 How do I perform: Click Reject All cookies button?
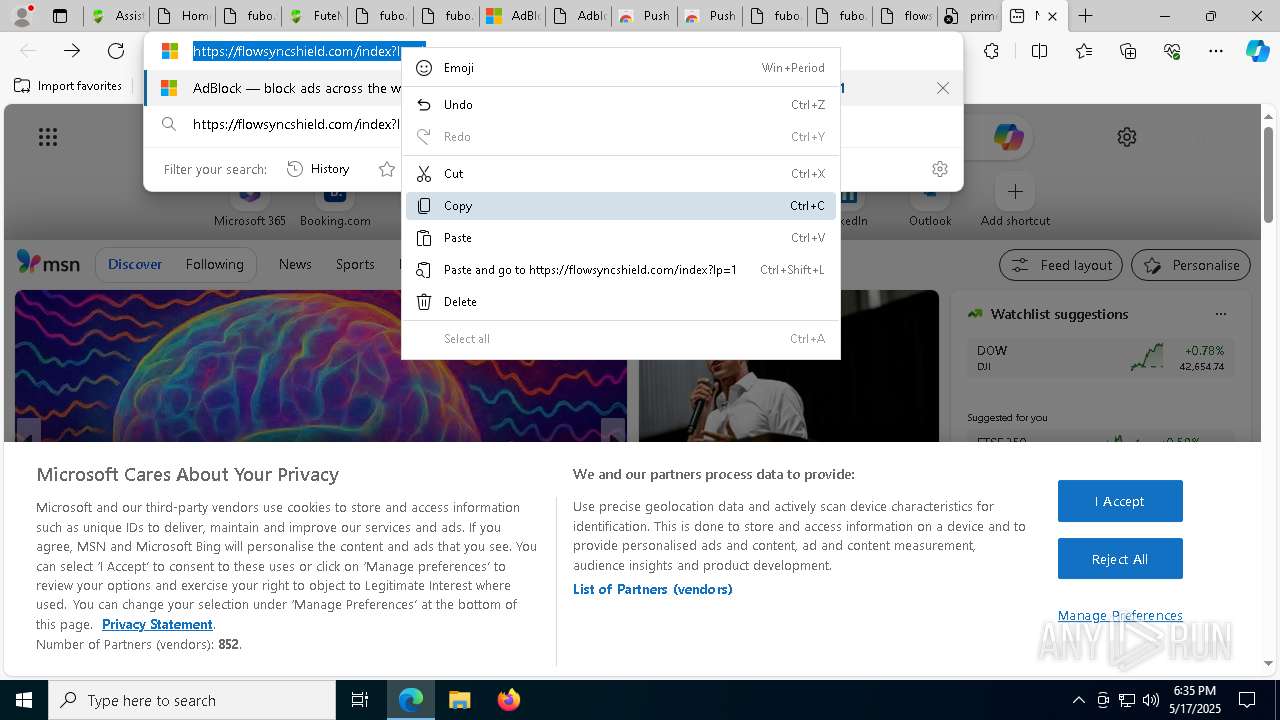[x=1120, y=559]
